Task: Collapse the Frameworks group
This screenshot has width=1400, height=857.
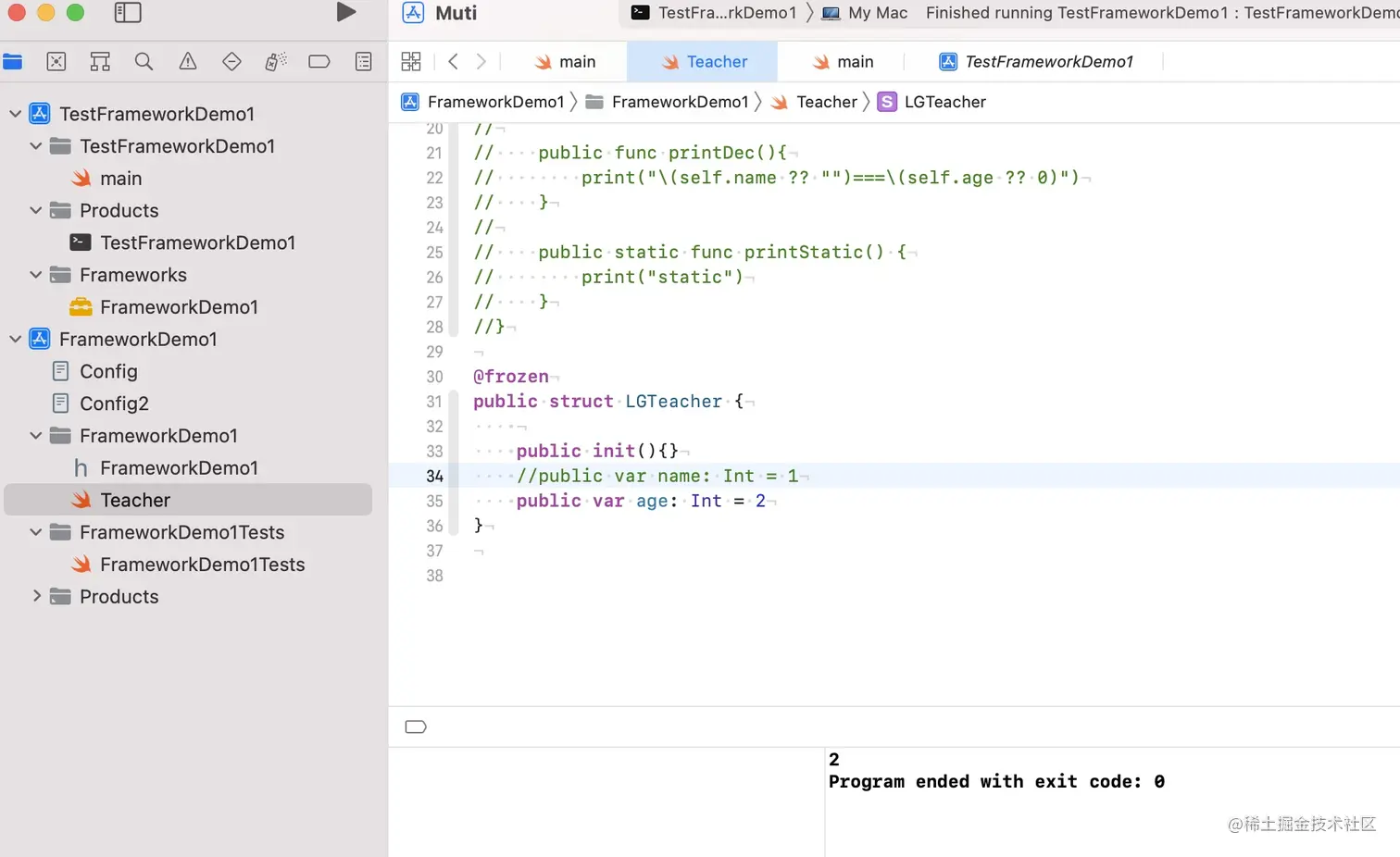Action: (36, 275)
